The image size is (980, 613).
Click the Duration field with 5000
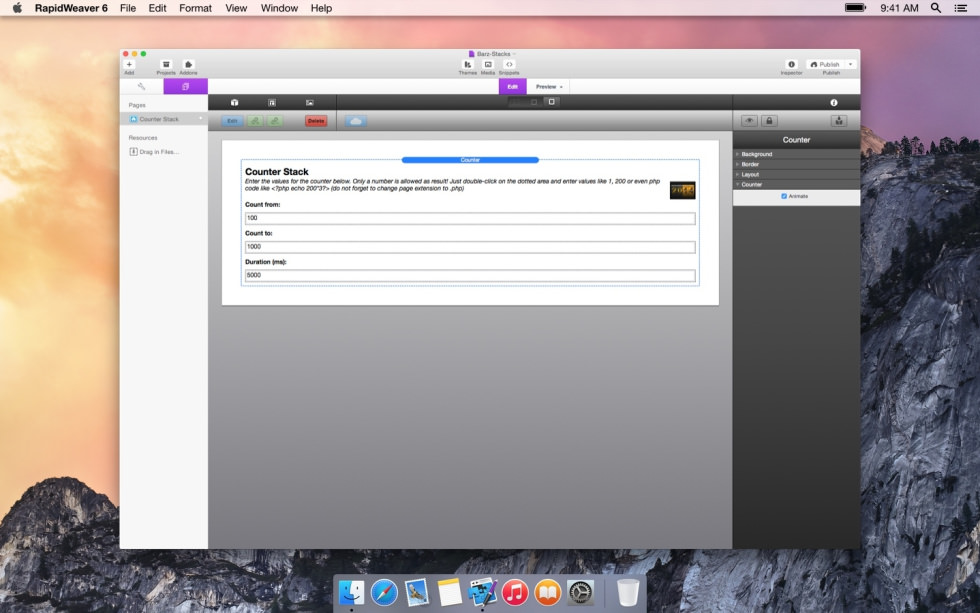coord(470,276)
